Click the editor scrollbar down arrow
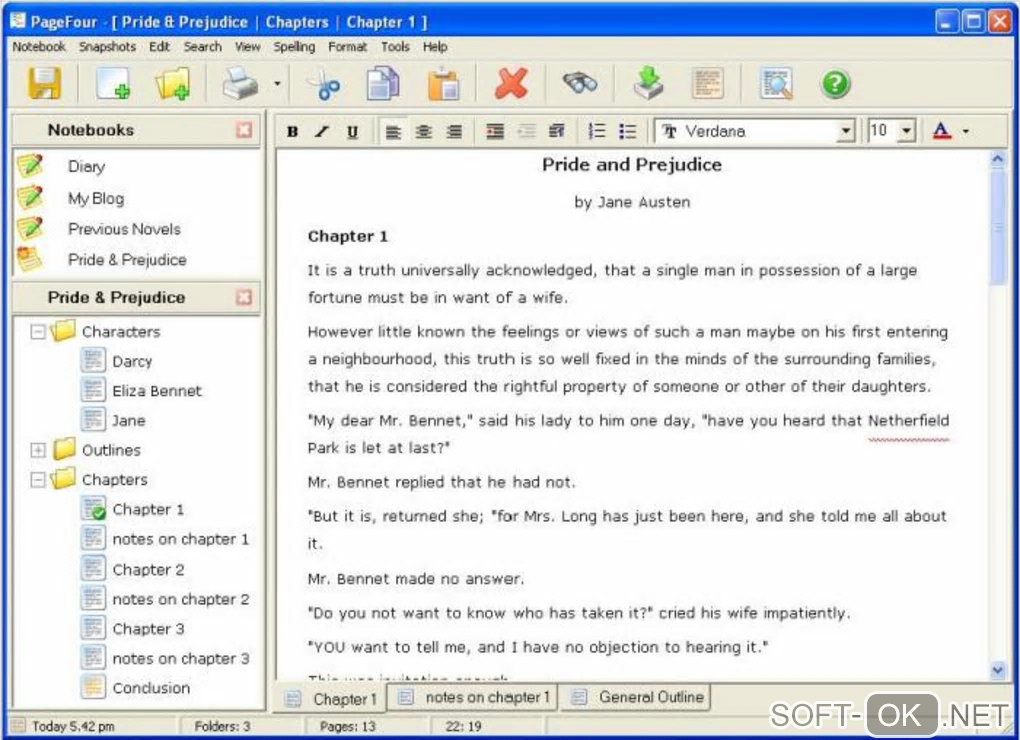 (998, 670)
